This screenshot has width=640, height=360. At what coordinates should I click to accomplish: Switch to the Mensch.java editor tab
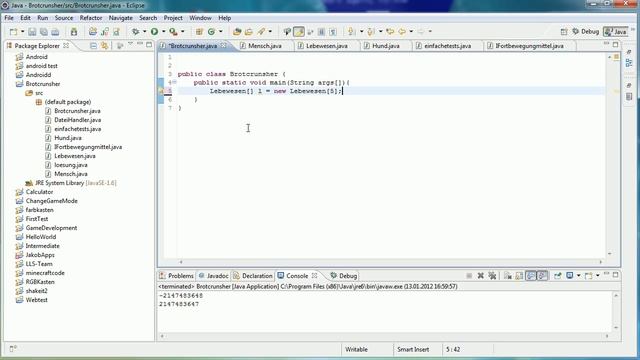pos(265,46)
